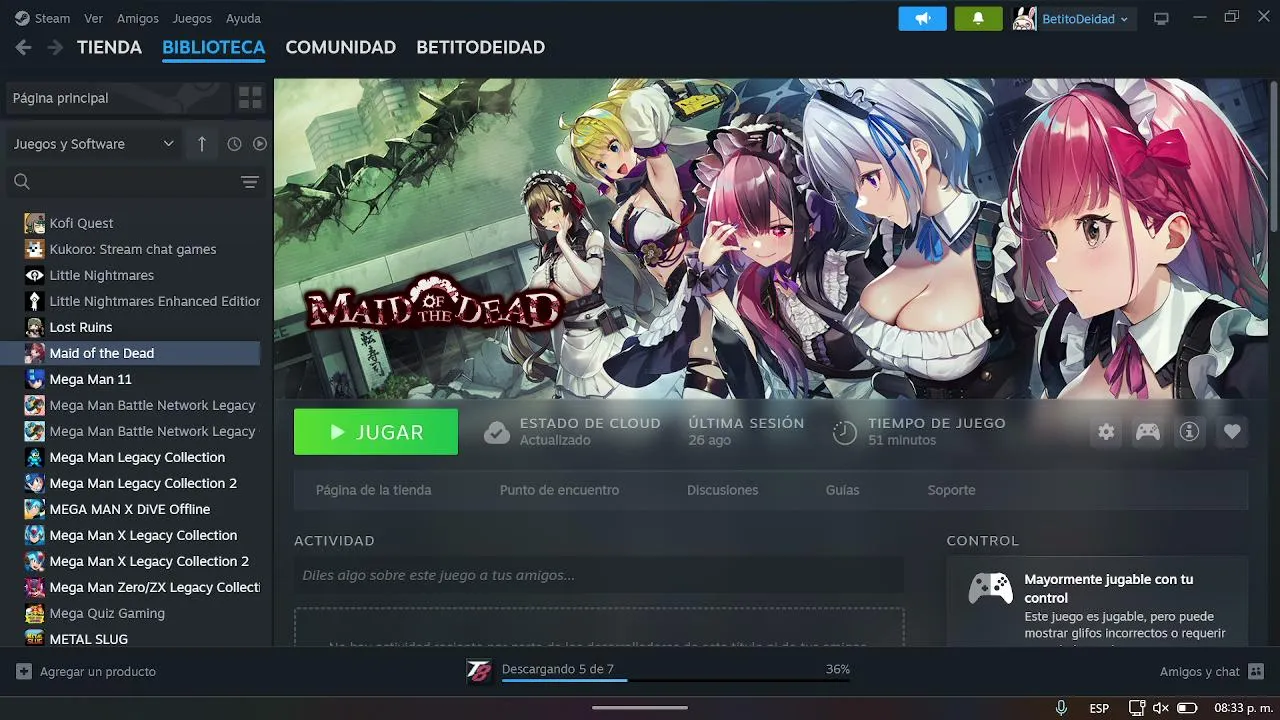Open the Soporte link

click(951, 490)
